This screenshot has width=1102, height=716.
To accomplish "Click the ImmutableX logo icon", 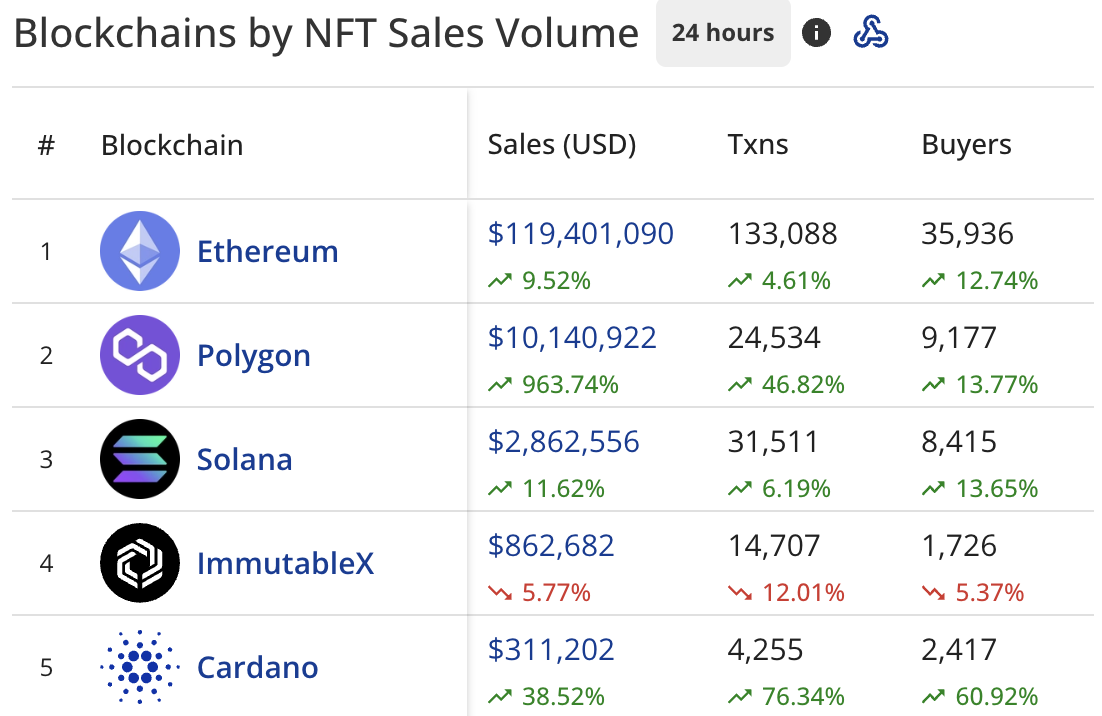I will [140, 563].
